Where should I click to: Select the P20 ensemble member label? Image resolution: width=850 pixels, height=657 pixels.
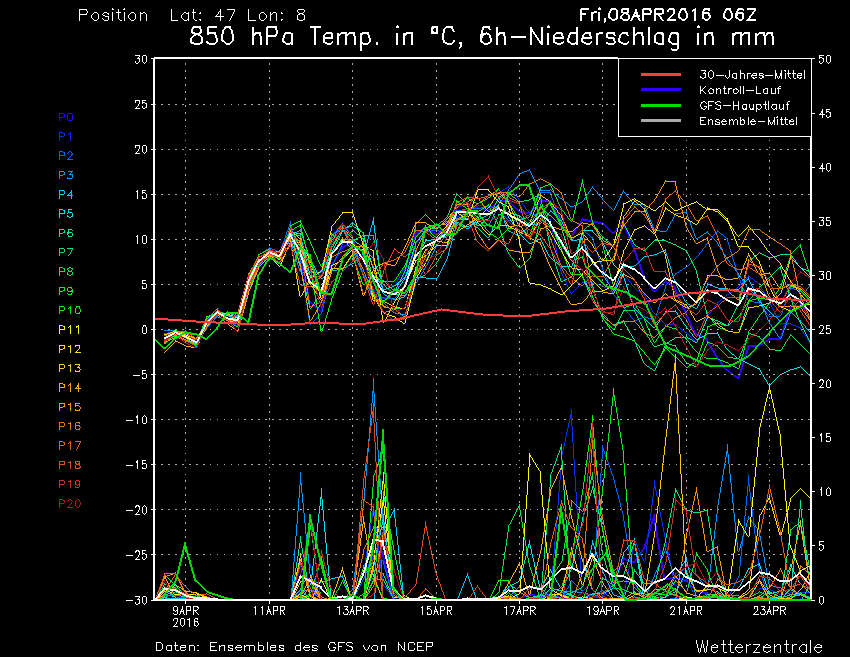pyautogui.click(x=69, y=504)
